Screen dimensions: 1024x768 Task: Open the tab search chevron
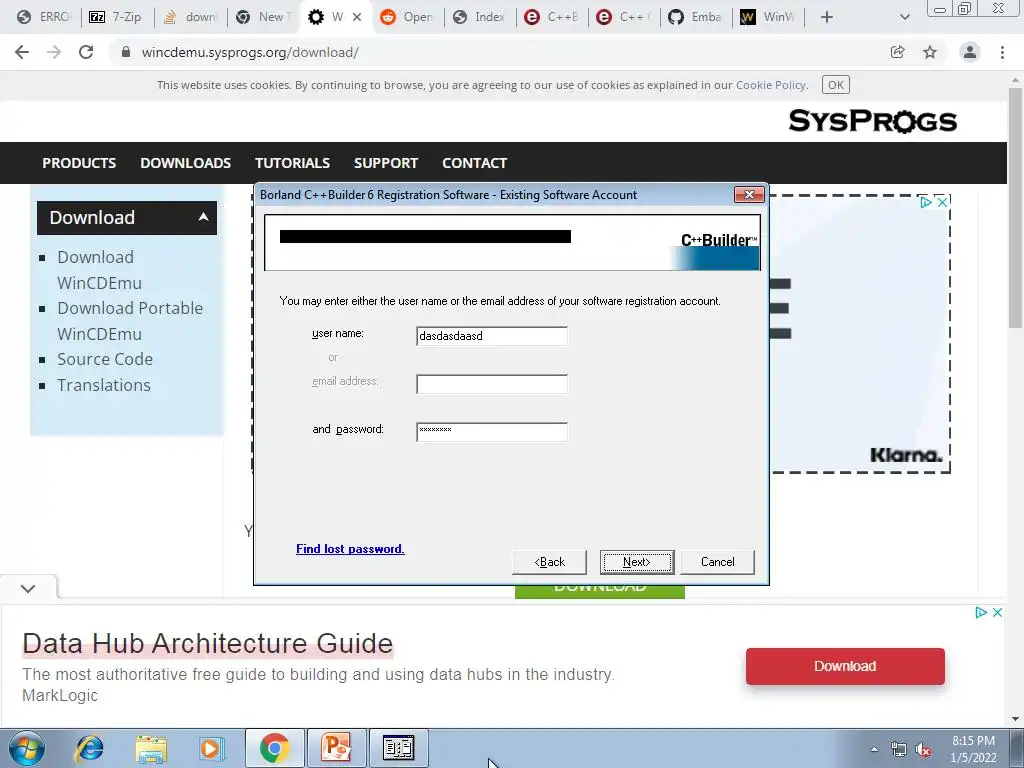(x=904, y=17)
